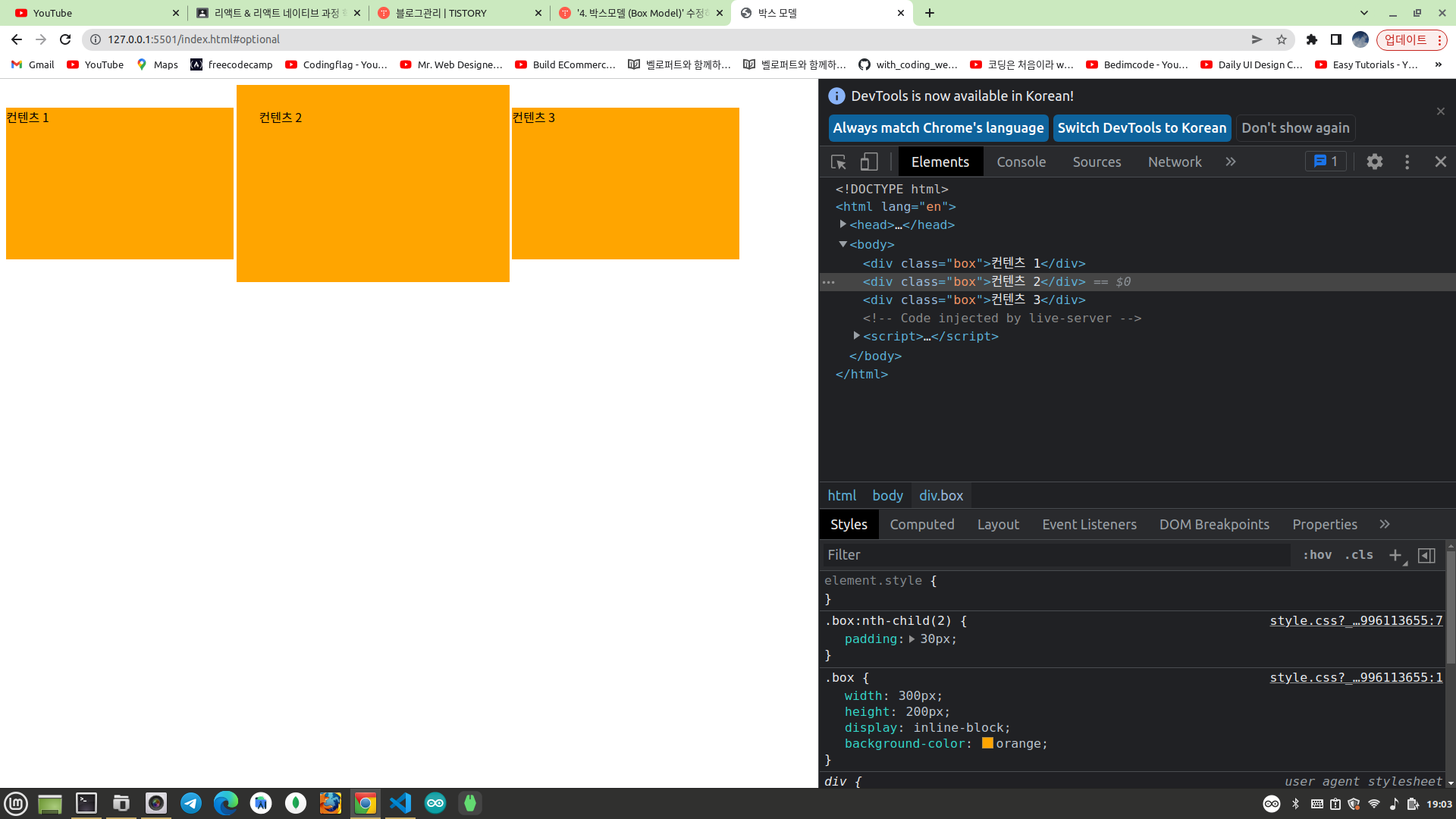Open the Computed styles tab
Image resolution: width=1456 pixels, height=819 pixels.
tap(921, 525)
